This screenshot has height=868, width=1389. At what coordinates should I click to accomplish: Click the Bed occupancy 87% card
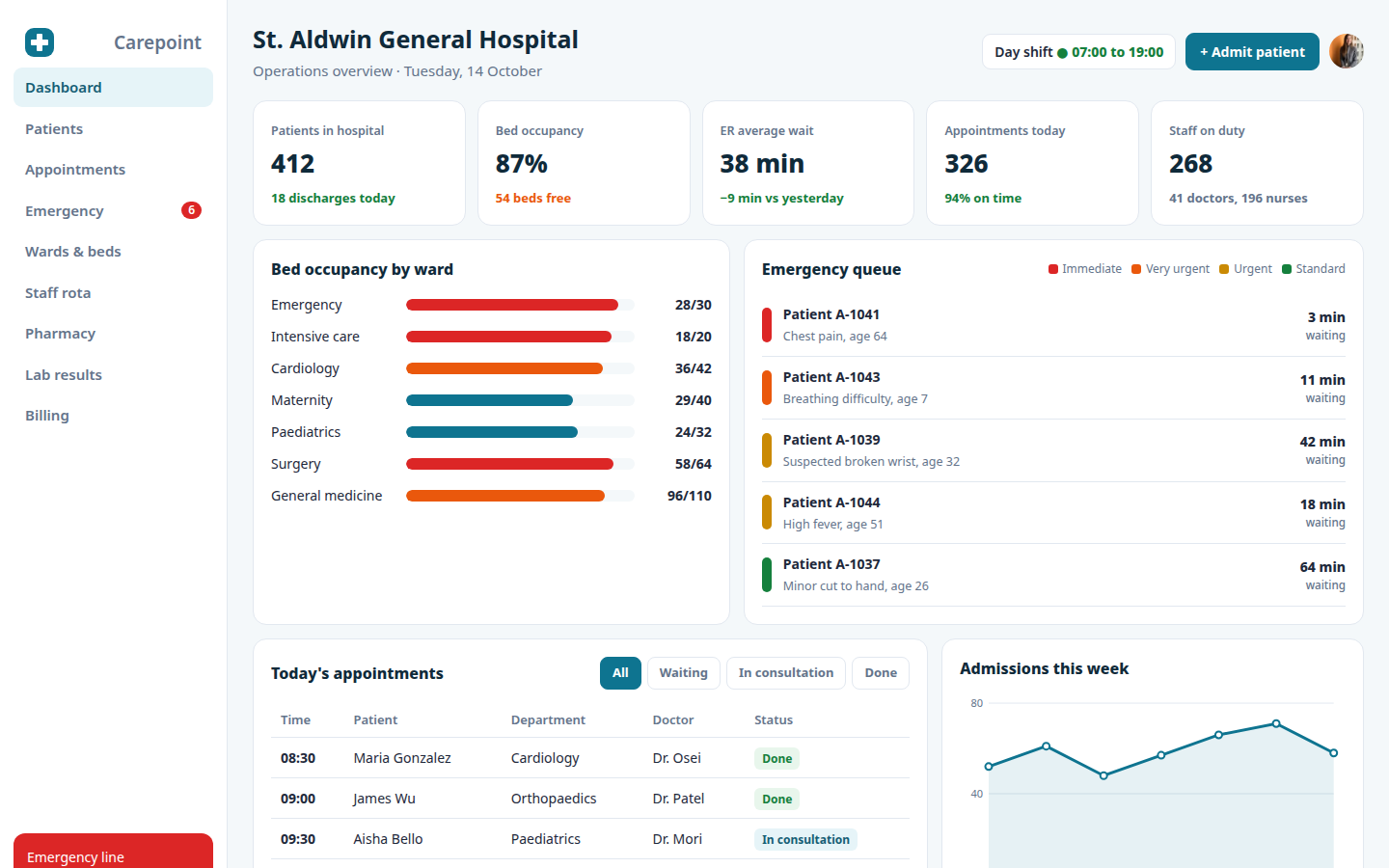584,163
